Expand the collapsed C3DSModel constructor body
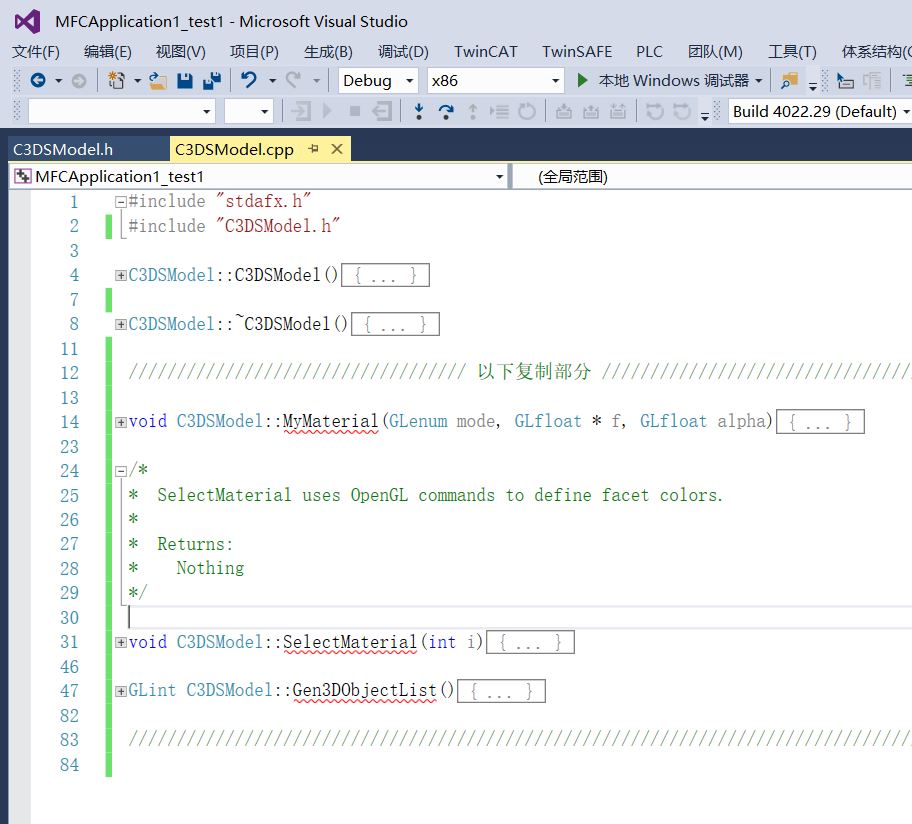This screenshot has height=824, width=912. click(x=120, y=274)
